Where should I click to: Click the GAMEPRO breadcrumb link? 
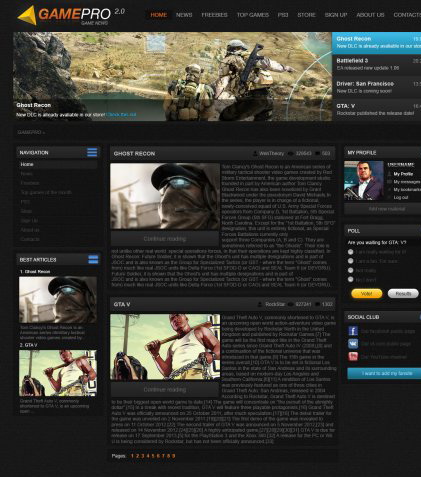tap(29, 132)
